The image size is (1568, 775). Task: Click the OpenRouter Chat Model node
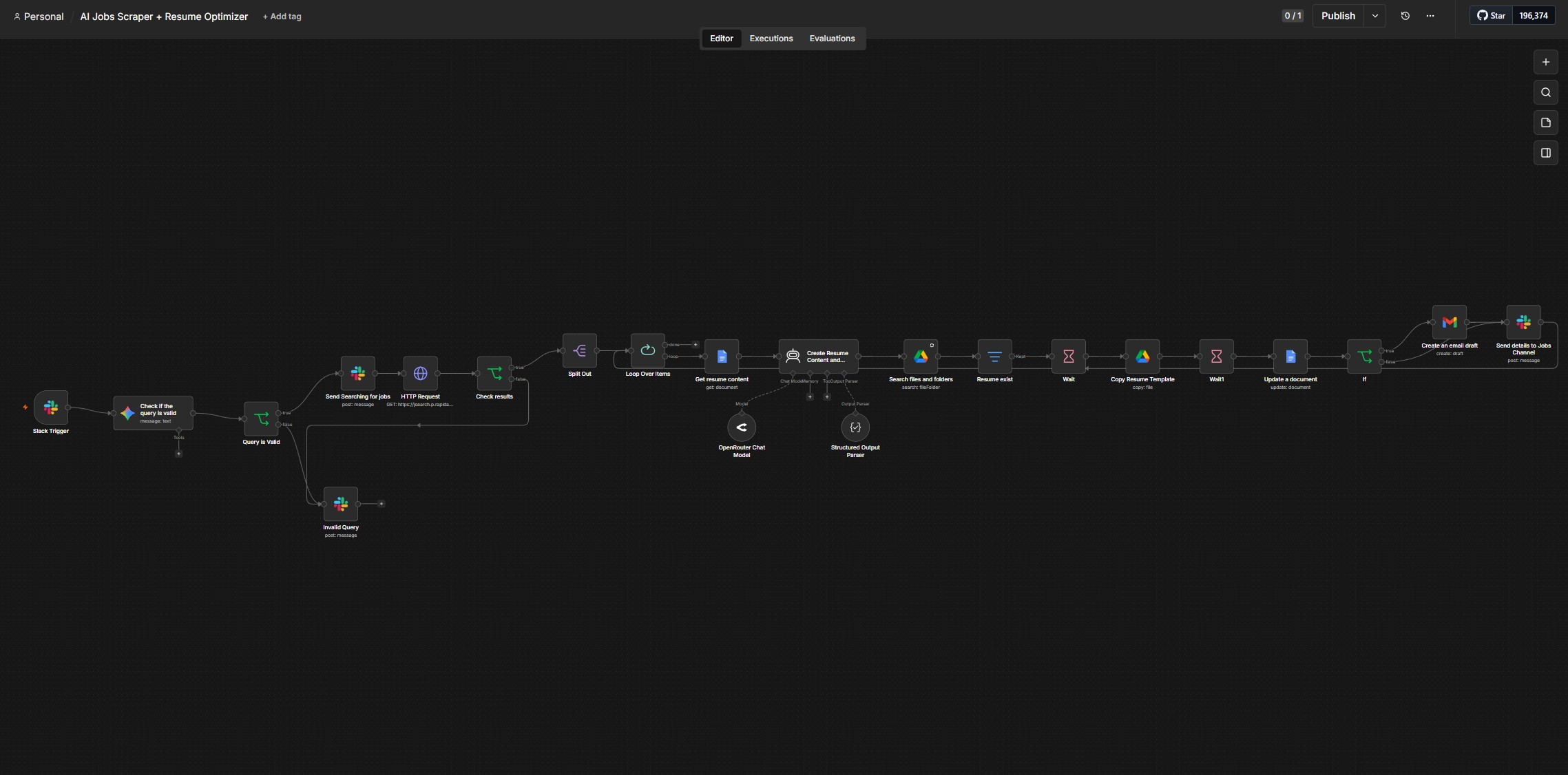click(x=742, y=427)
